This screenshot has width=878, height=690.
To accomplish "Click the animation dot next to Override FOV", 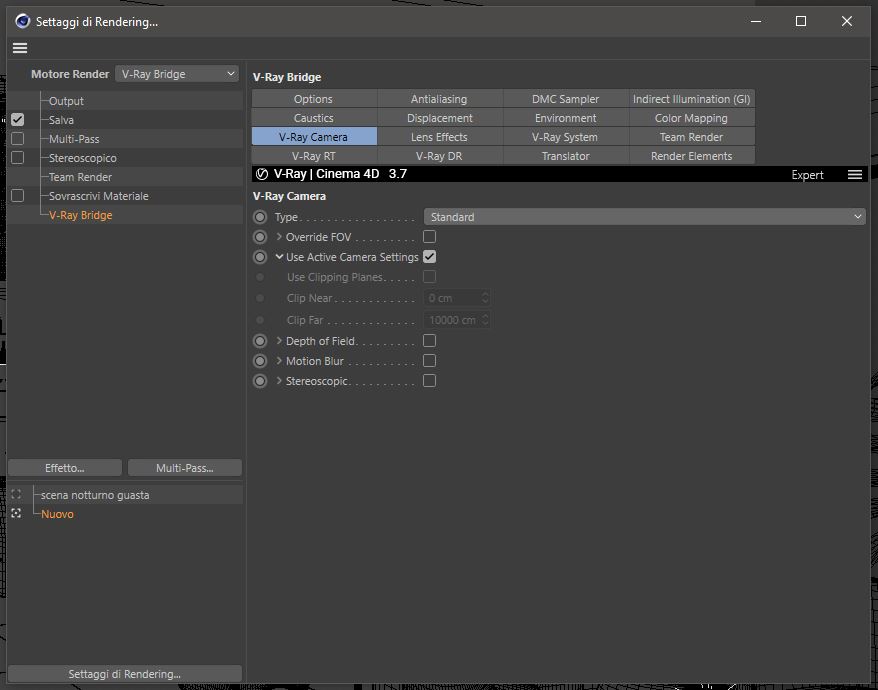I will (x=260, y=237).
